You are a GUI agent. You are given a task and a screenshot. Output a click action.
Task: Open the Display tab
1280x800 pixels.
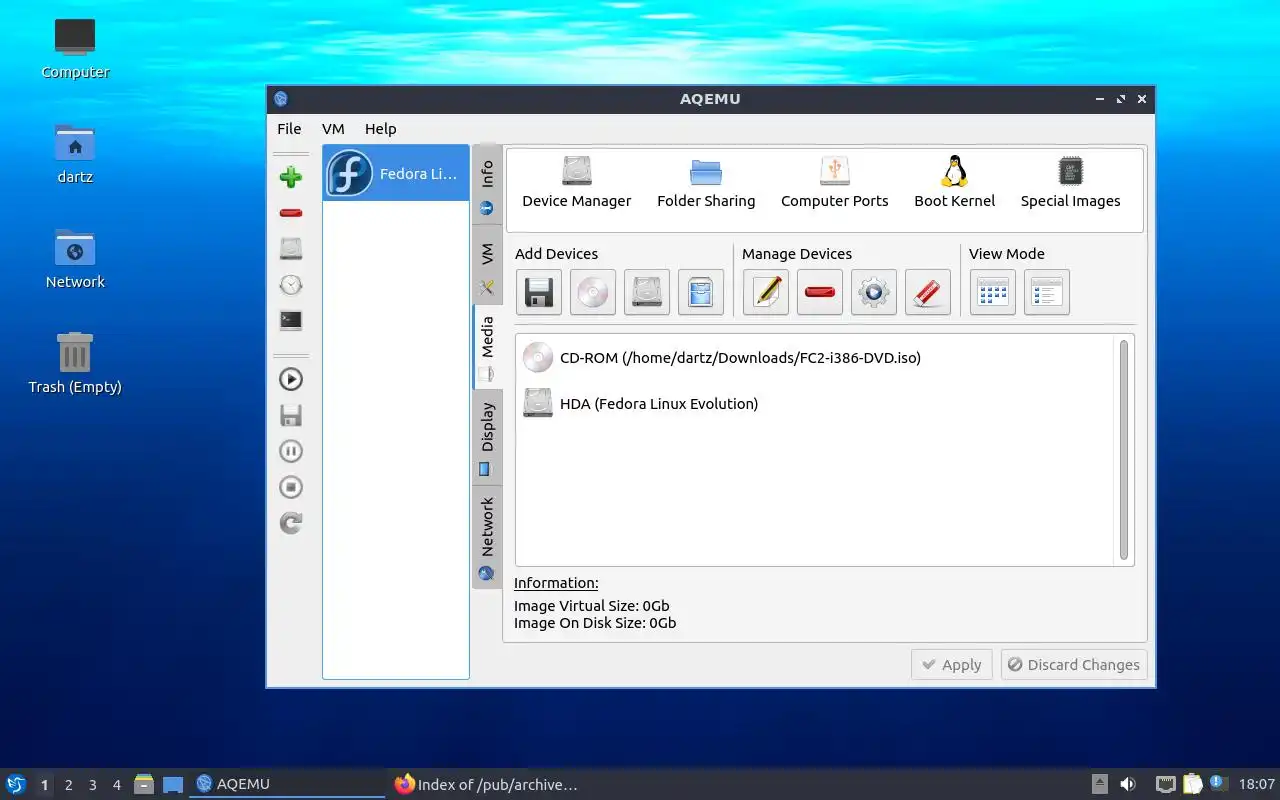pyautogui.click(x=487, y=438)
